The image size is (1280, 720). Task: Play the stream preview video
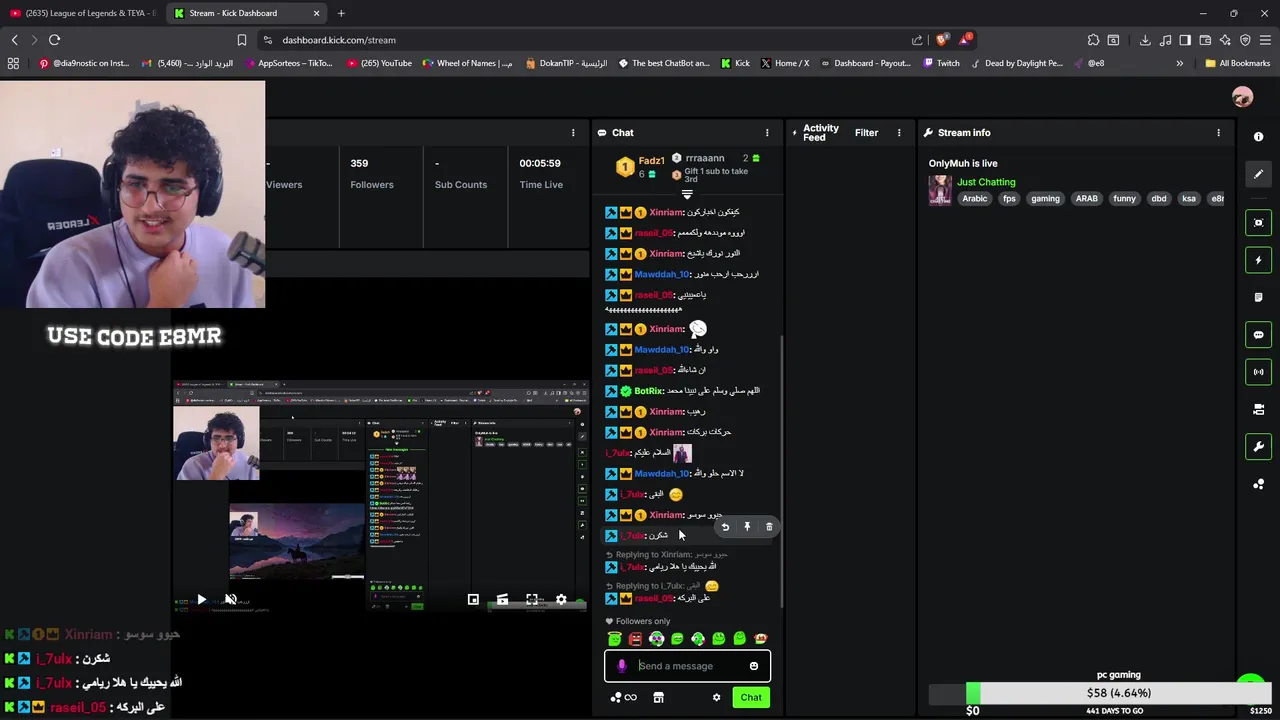point(201,600)
